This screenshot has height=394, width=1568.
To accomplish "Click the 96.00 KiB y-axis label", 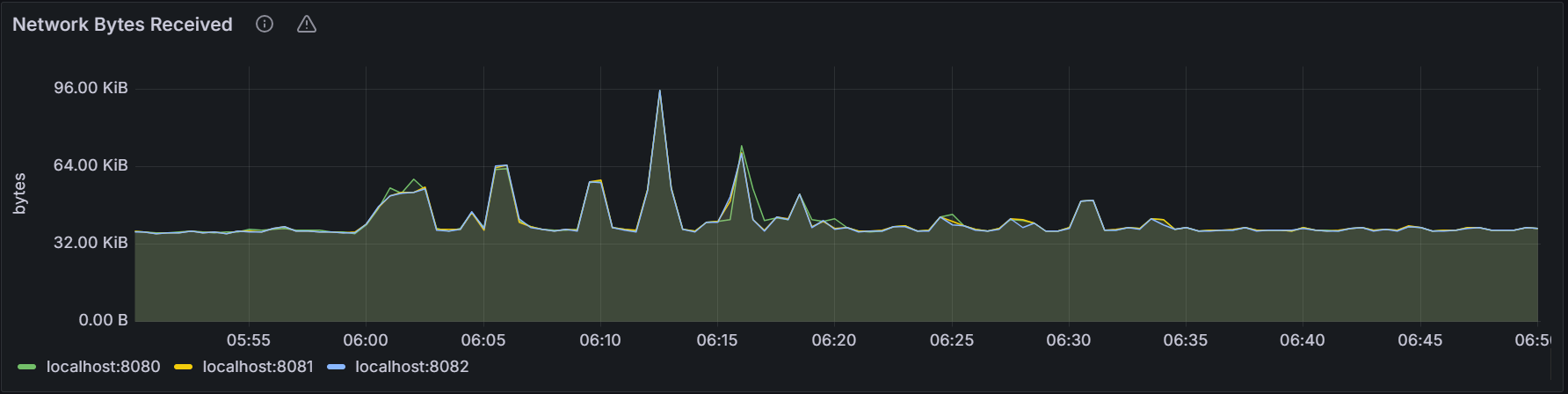I will pos(91,88).
